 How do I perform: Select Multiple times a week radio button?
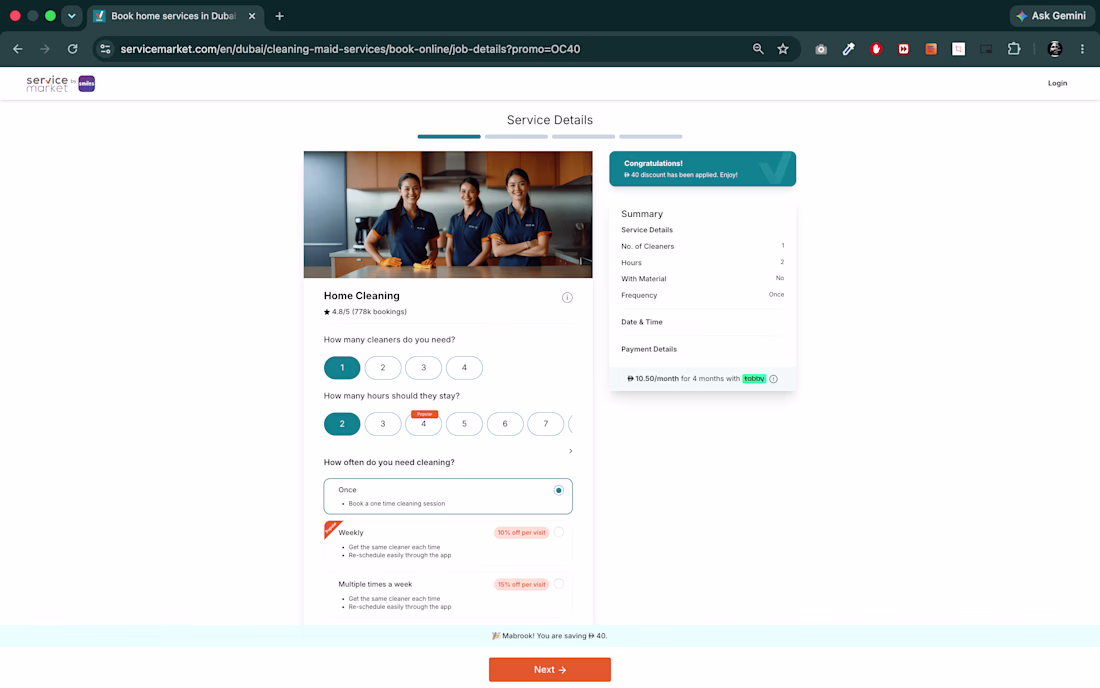point(558,584)
